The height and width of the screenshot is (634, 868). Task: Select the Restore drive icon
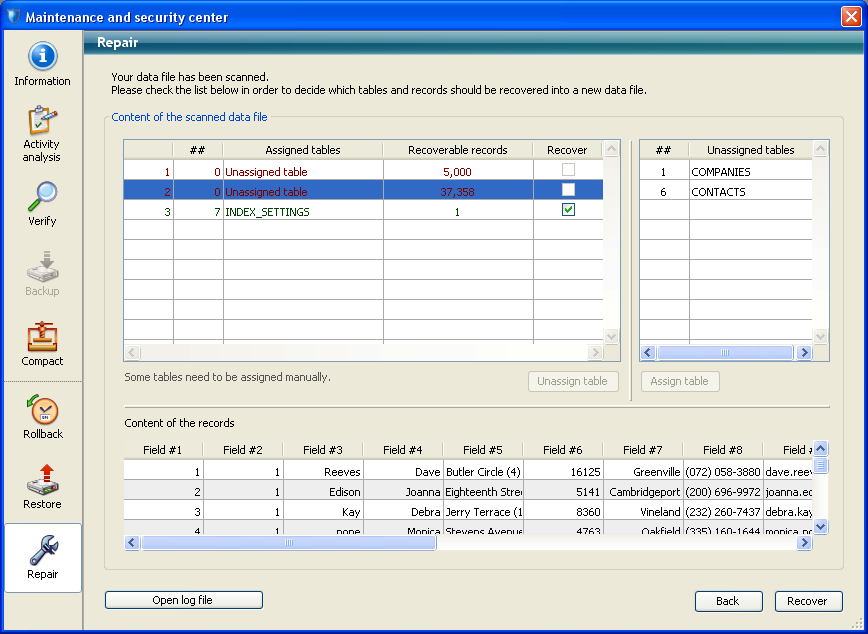coord(42,480)
